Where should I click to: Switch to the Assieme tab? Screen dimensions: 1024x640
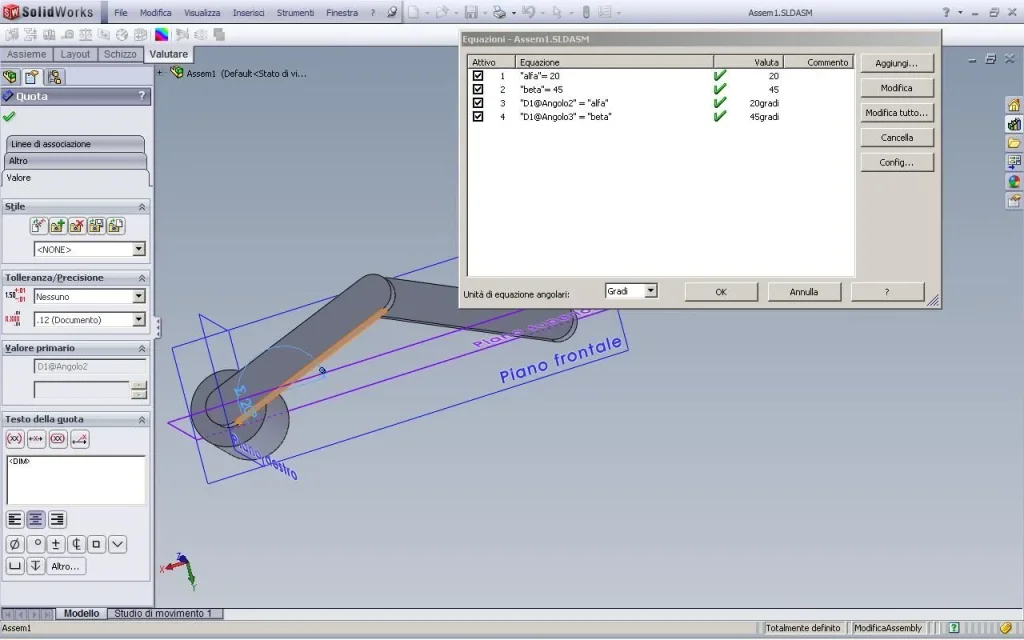(27, 54)
